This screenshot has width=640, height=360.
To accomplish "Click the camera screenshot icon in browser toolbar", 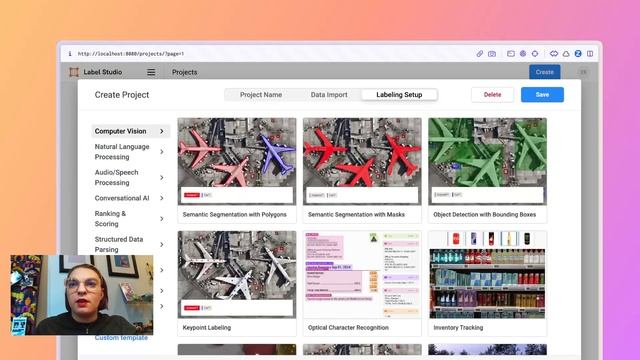I will (492, 53).
